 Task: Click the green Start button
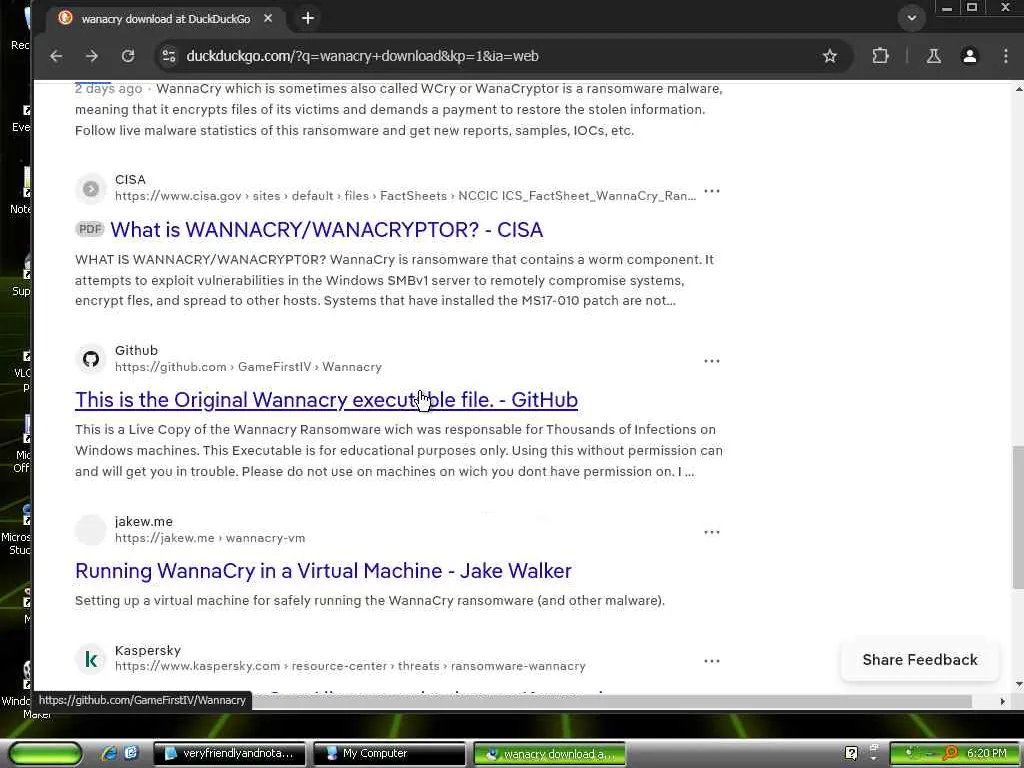(x=45, y=753)
